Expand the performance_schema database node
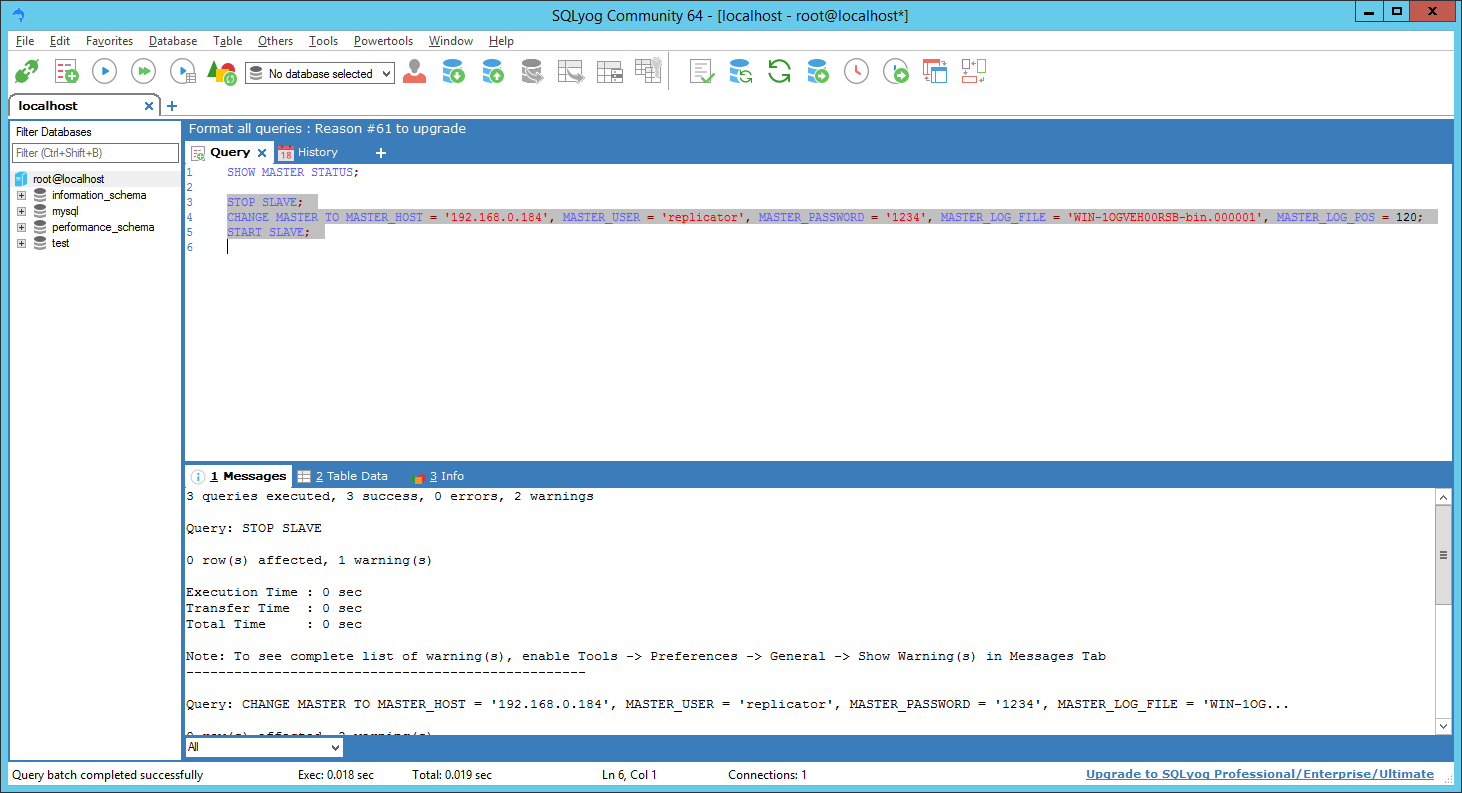 click(21, 227)
